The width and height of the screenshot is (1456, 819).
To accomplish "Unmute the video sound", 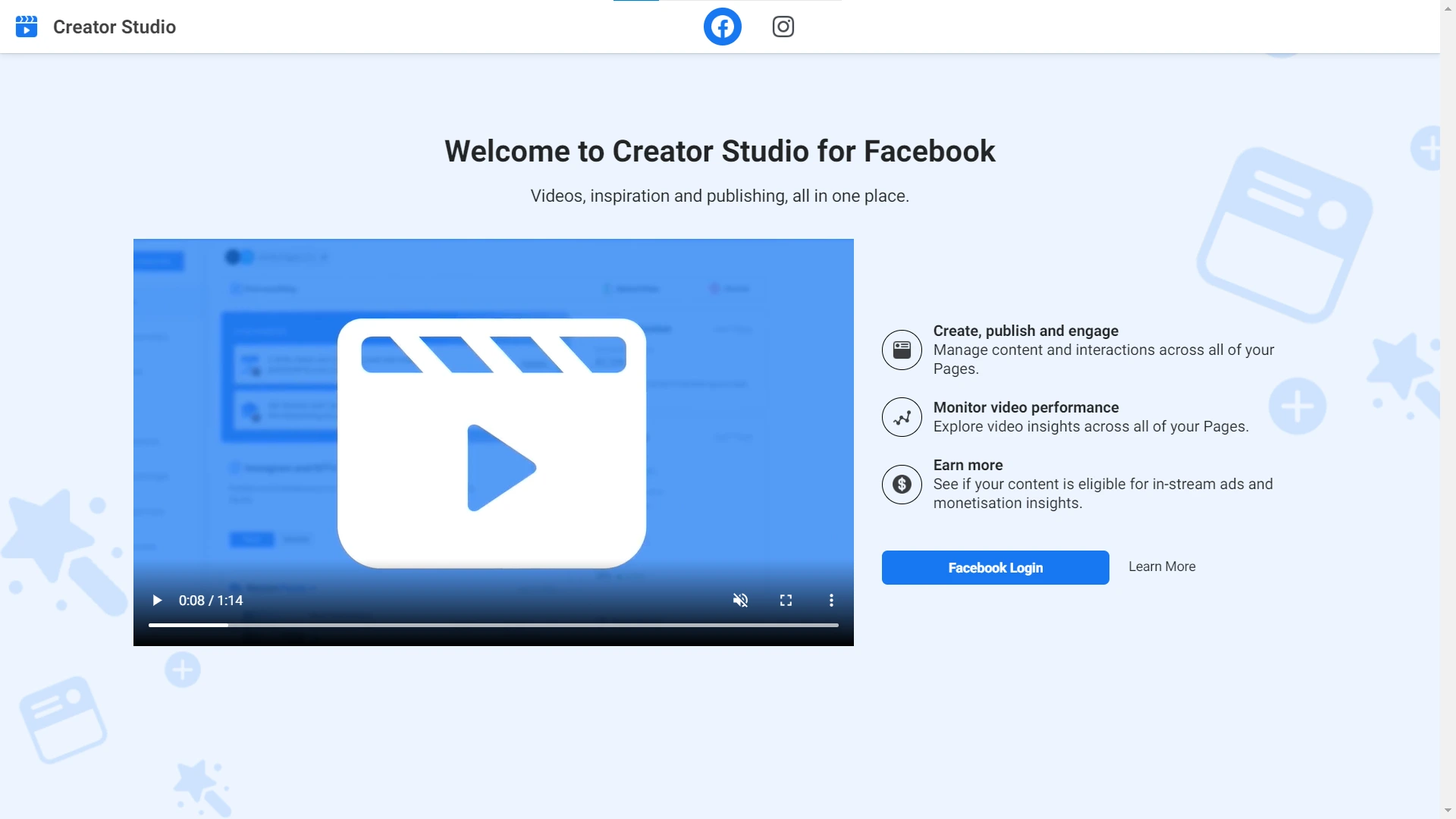I will pyautogui.click(x=740, y=601).
